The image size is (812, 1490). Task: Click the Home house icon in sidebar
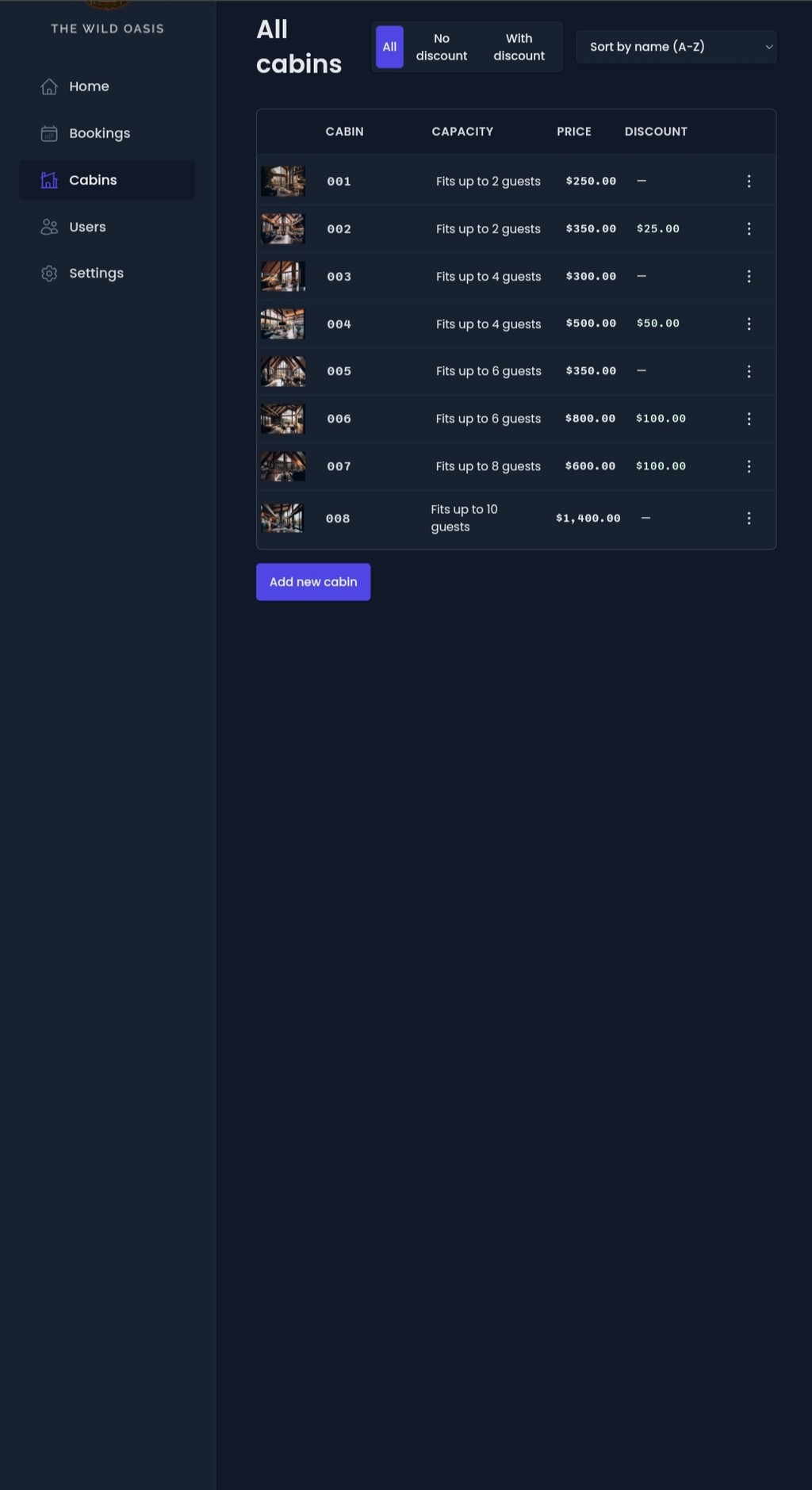49,86
